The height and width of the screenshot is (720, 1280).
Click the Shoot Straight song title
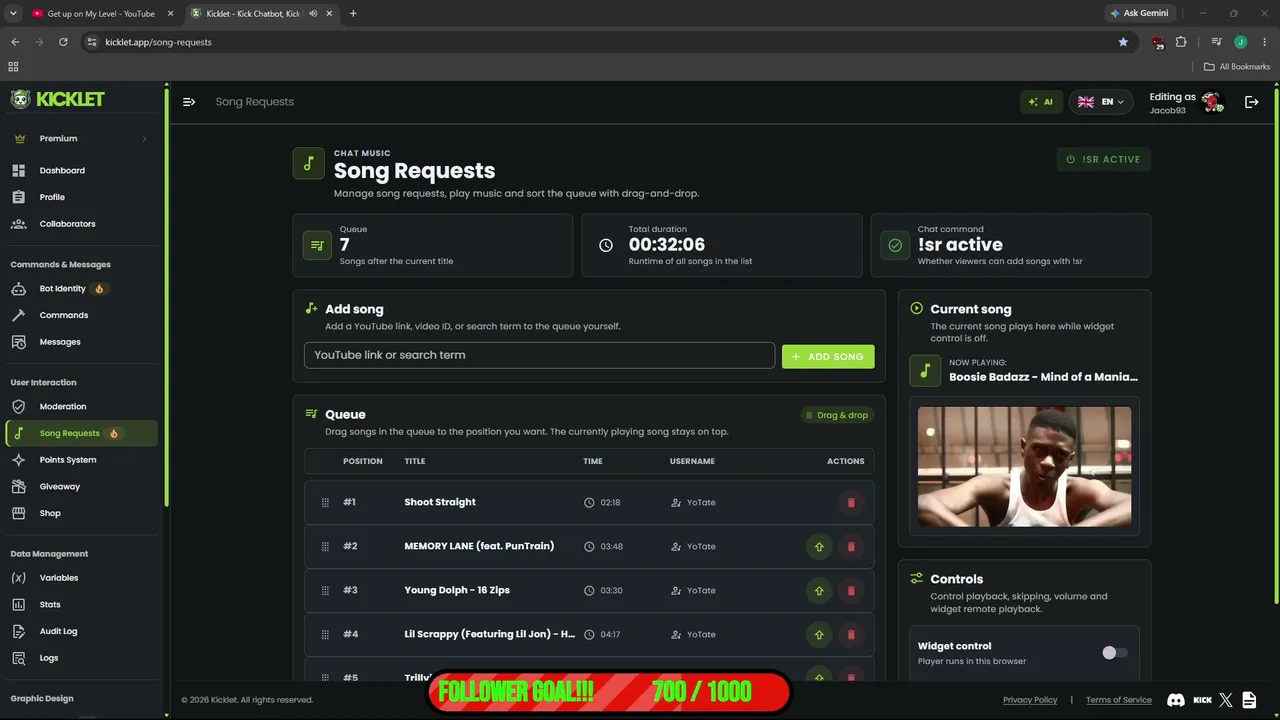pos(440,502)
